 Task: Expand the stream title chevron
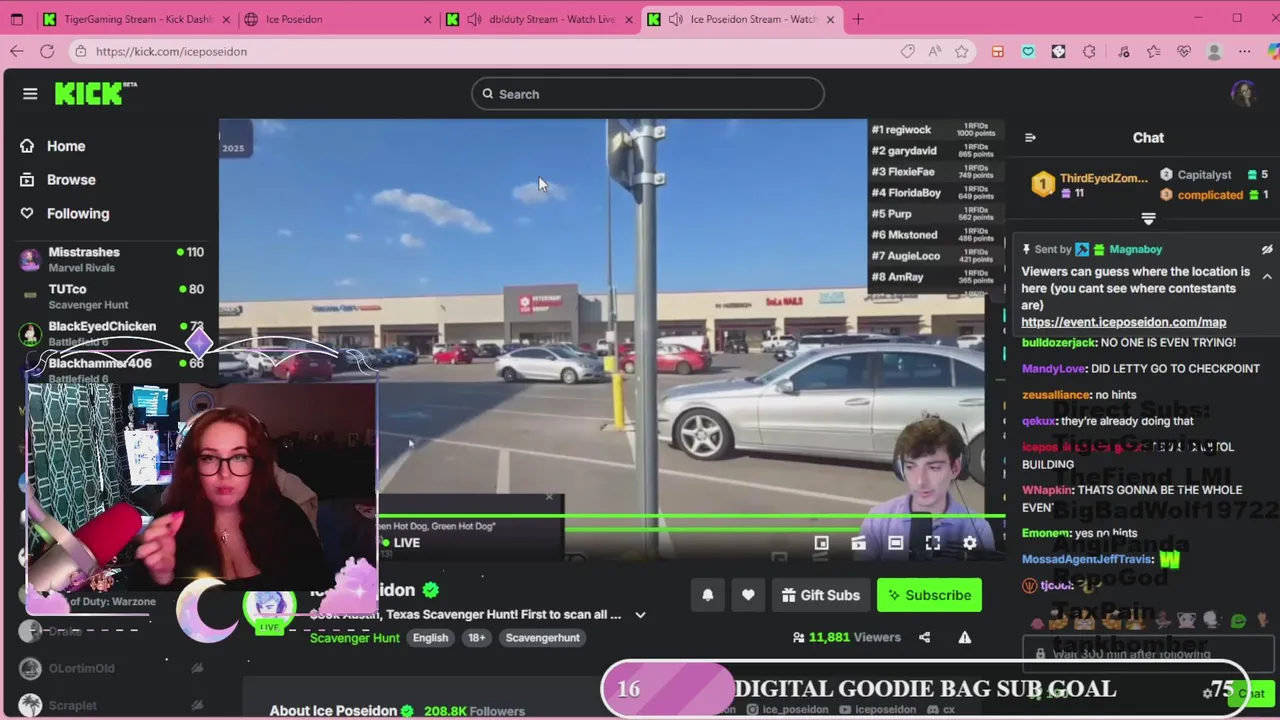pyautogui.click(x=640, y=615)
